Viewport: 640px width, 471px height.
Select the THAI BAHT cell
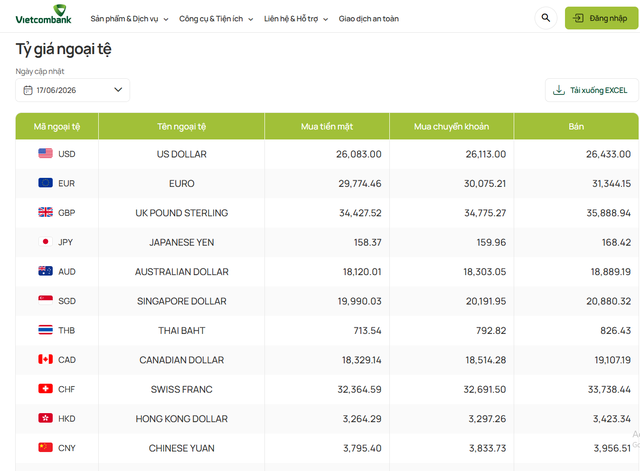tap(182, 330)
